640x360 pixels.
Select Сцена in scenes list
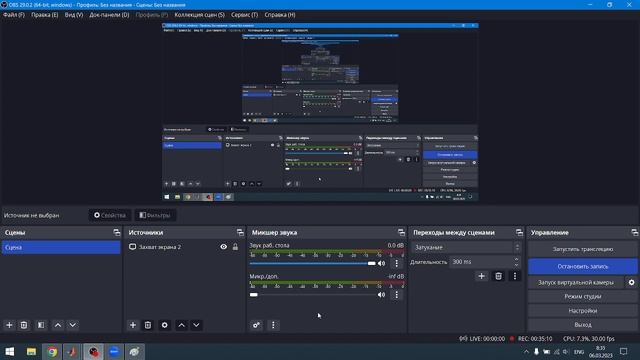[61, 247]
